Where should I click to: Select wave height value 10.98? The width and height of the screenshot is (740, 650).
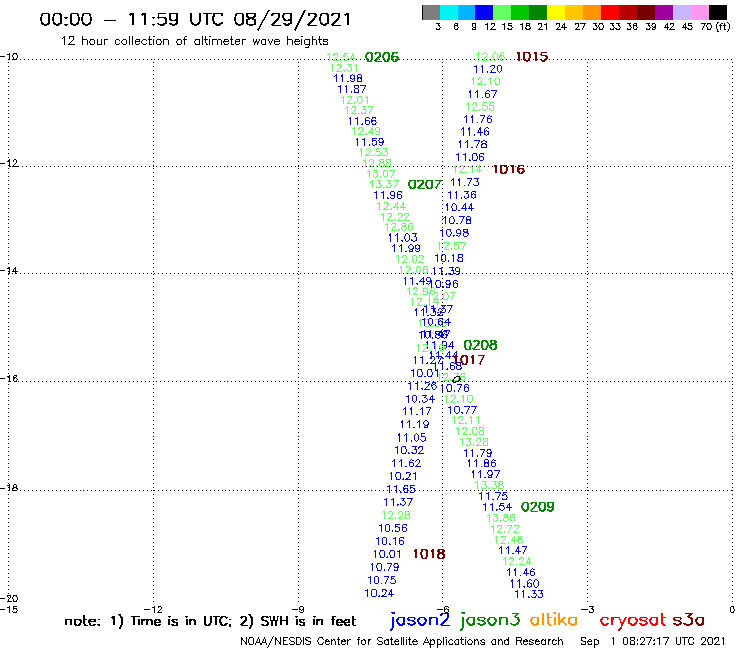(x=454, y=233)
